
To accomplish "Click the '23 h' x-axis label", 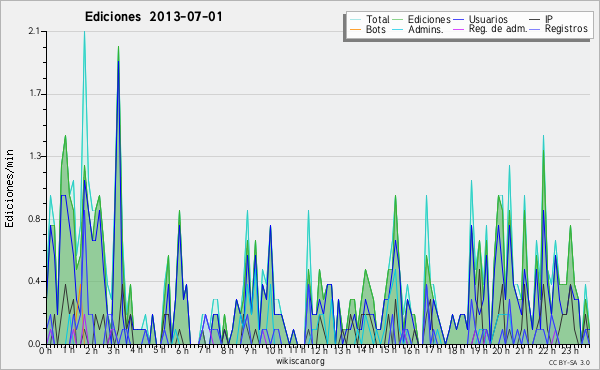I will point(569,350).
